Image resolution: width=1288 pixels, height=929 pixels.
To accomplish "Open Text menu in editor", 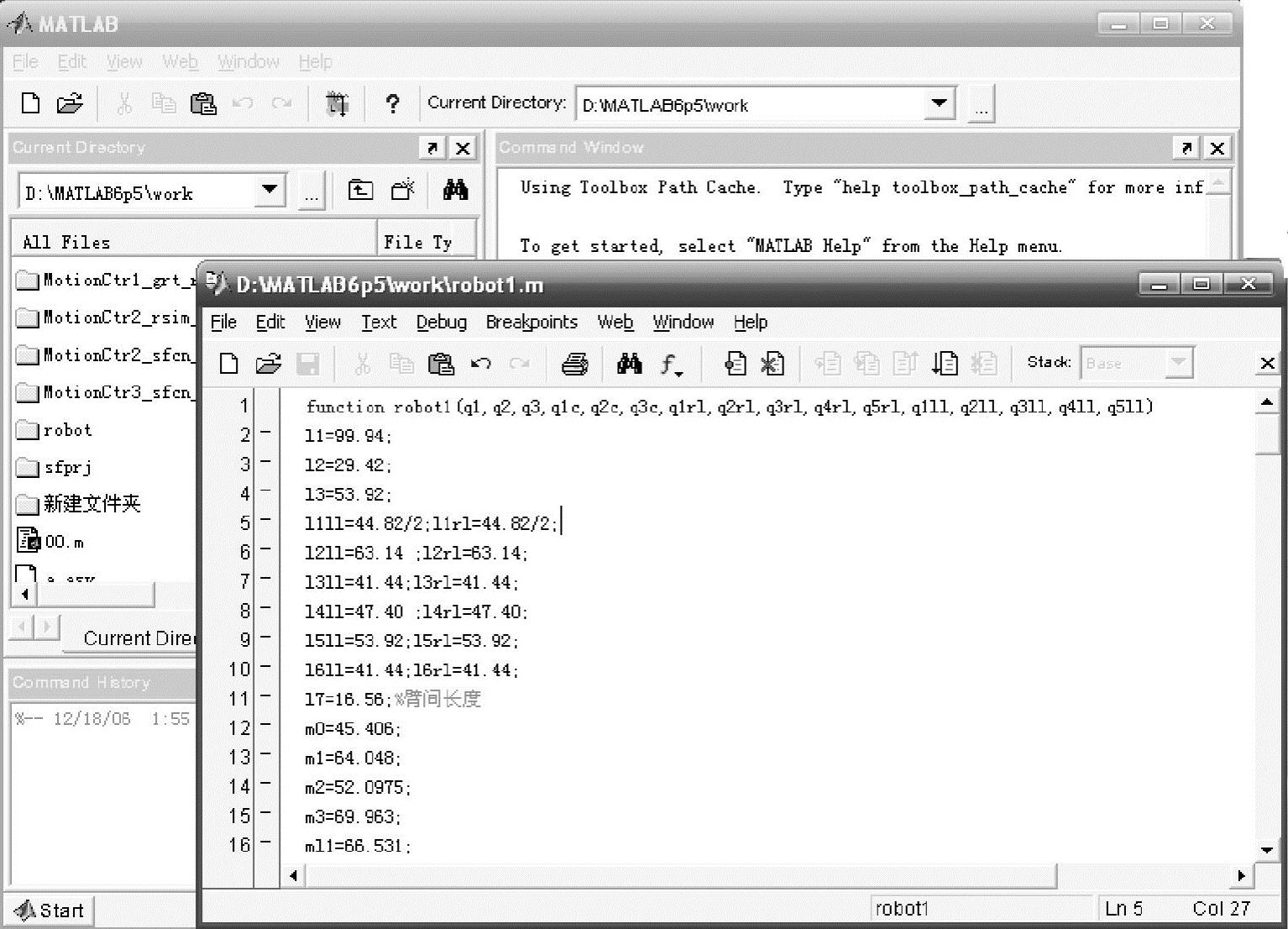I will 379,323.
